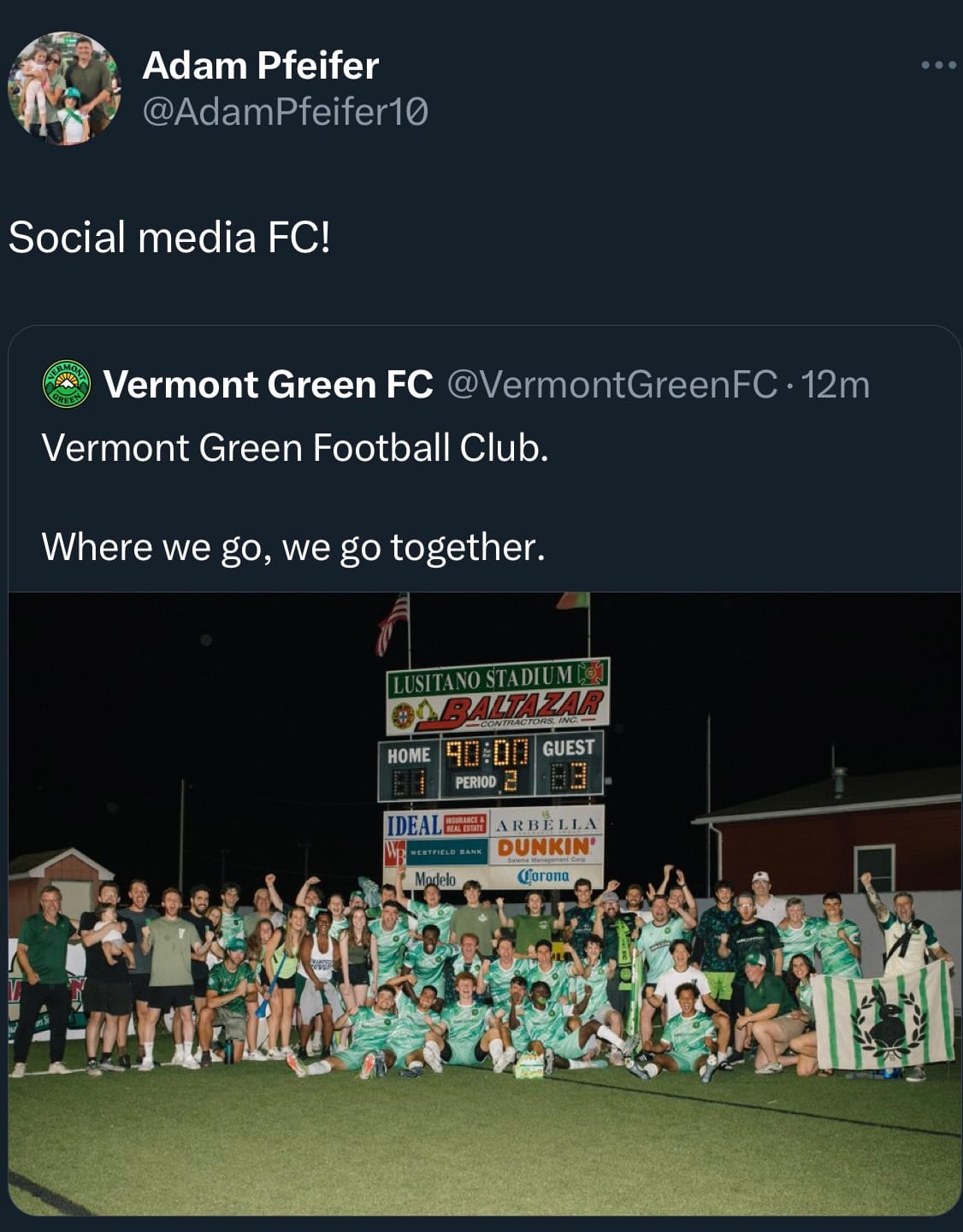Click the Corona ad on the scoreboard

point(544,876)
